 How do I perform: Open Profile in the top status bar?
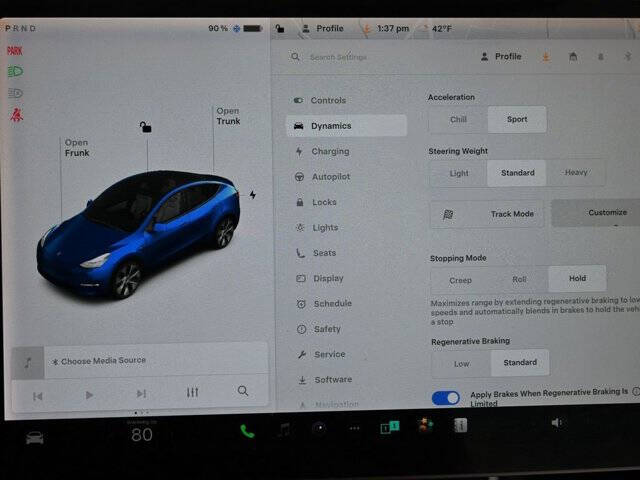(x=322, y=29)
